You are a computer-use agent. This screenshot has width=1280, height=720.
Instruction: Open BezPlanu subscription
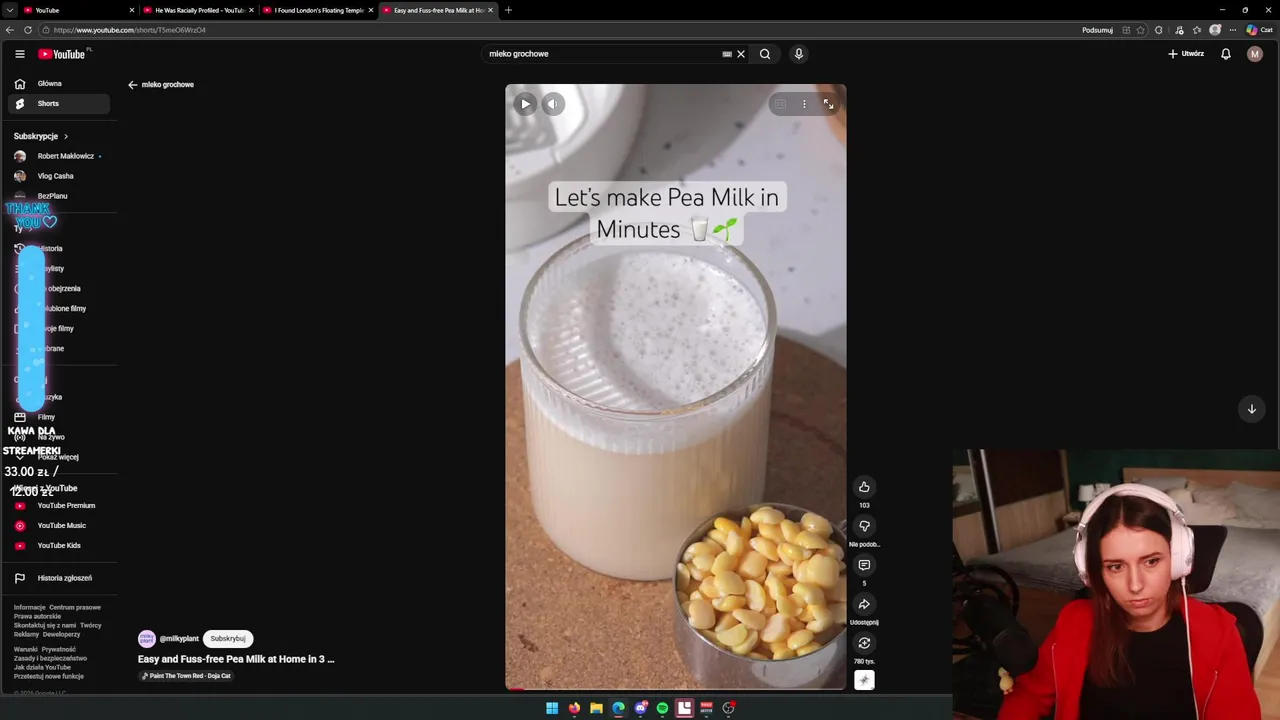(59, 196)
